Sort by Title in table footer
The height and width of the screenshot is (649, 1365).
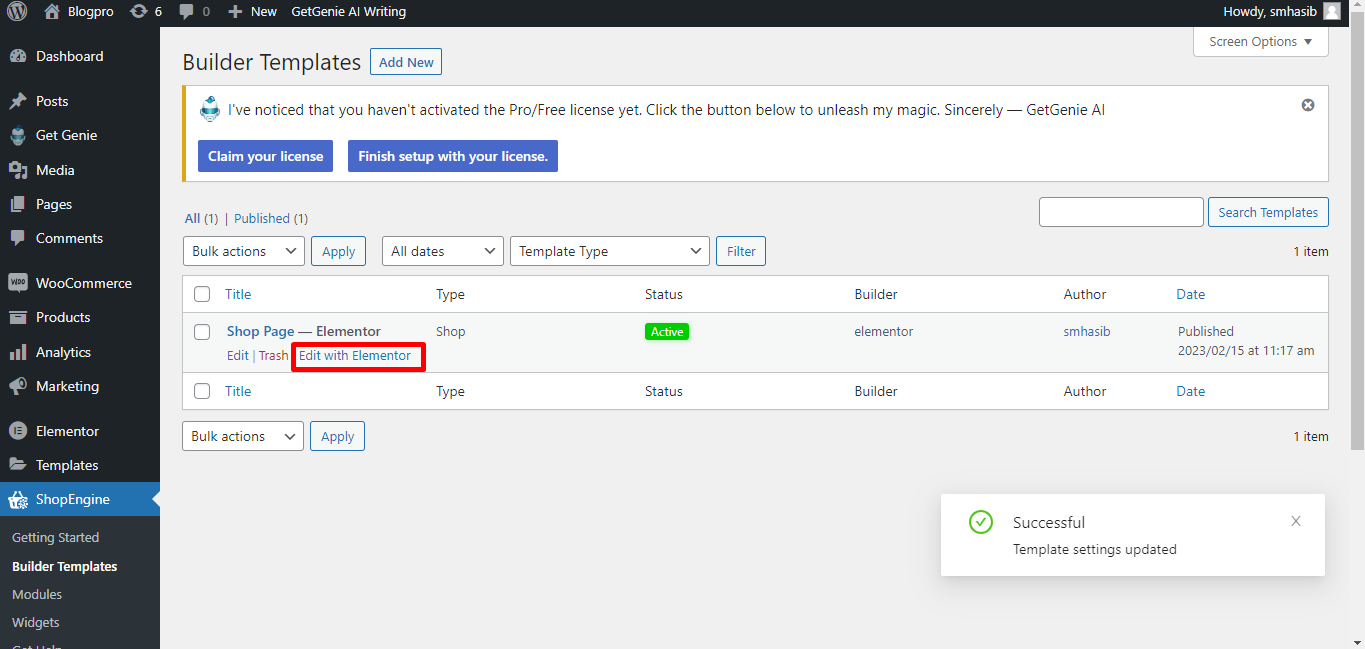(x=238, y=391)
